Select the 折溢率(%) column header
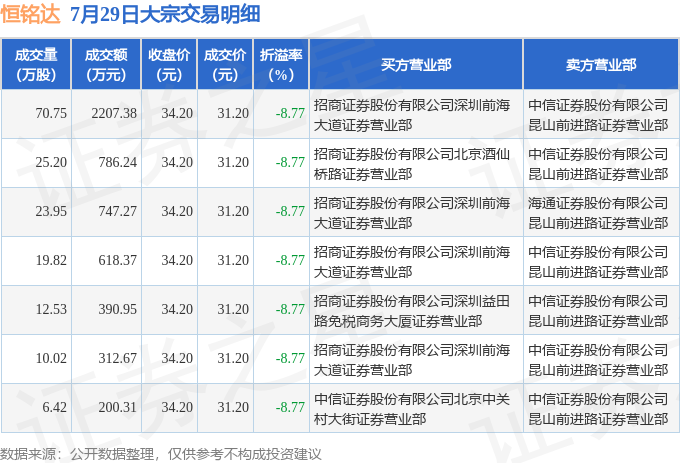The height and width of the screenshot is (463, 680). tap(281, 65)
